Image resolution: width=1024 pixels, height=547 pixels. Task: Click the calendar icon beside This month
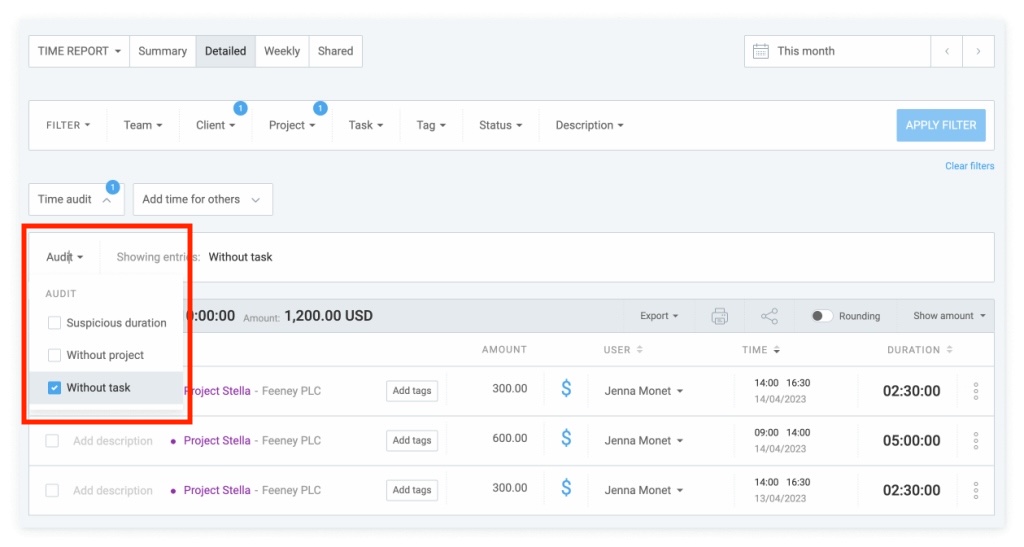click(760, 51)
